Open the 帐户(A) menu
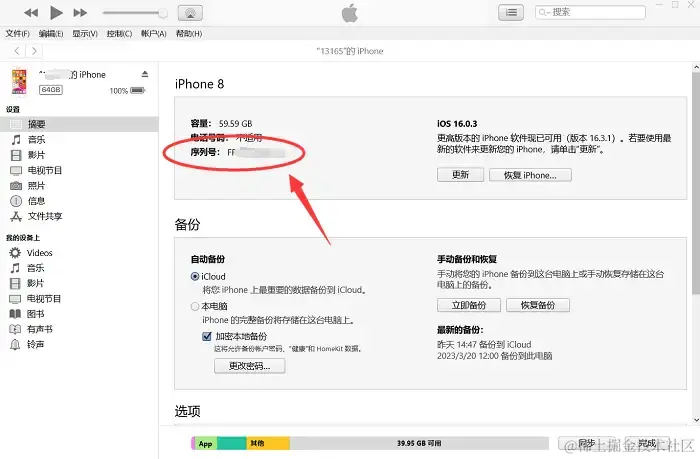The height and width of the screenshot is (459, 700). [154, 33]
